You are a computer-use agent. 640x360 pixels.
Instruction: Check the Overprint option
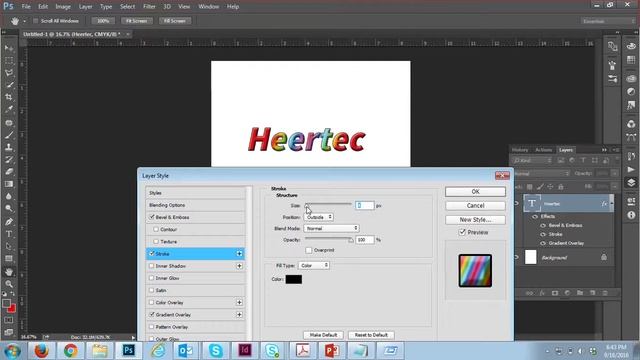[x=309, y=250]
